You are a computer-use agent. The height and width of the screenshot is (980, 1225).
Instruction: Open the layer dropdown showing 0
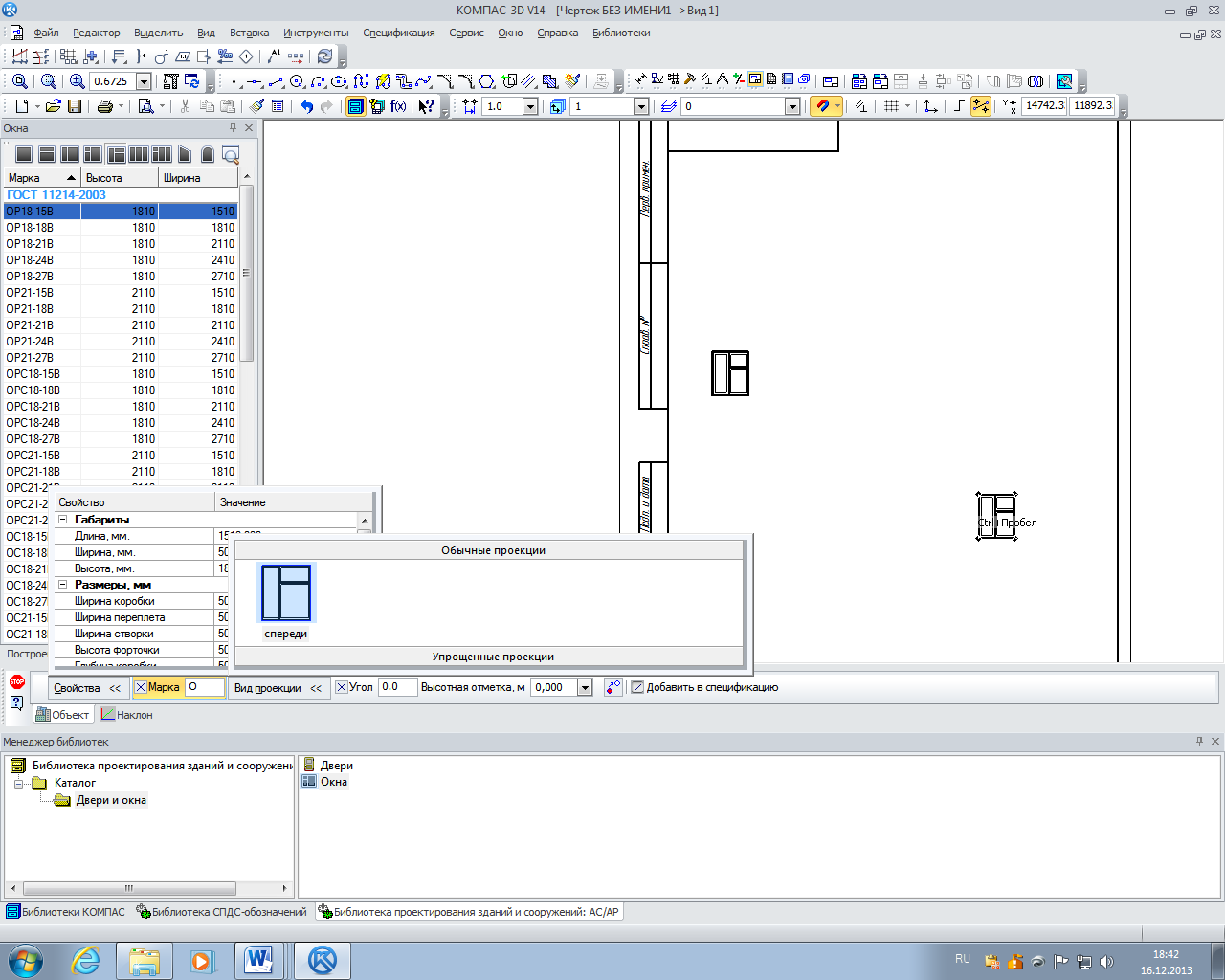pyautogui.click(x=792, y=106)
